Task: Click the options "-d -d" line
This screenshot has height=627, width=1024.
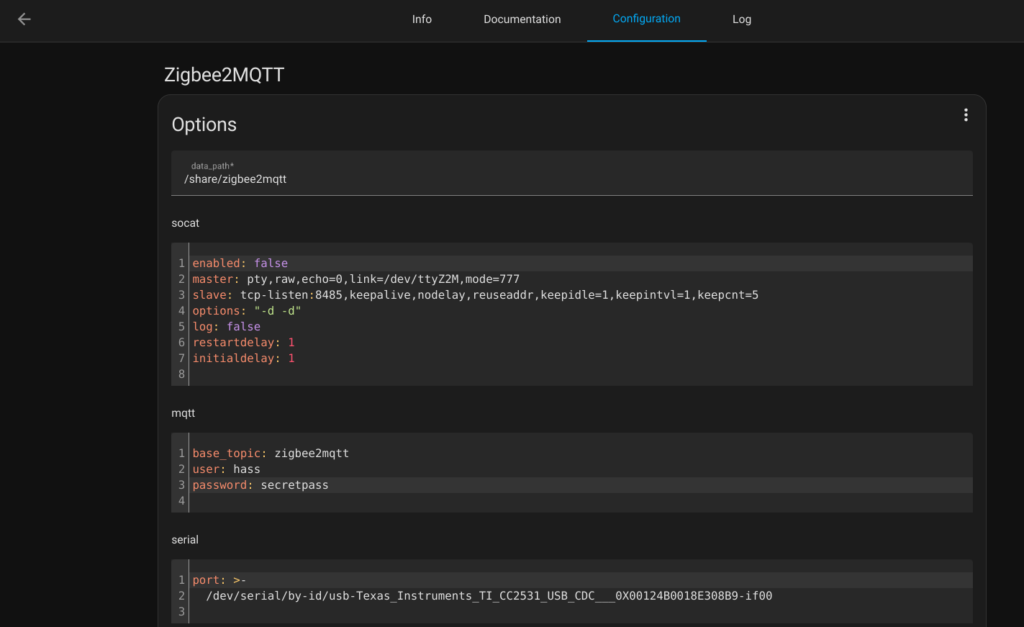Action: (246, 311)
